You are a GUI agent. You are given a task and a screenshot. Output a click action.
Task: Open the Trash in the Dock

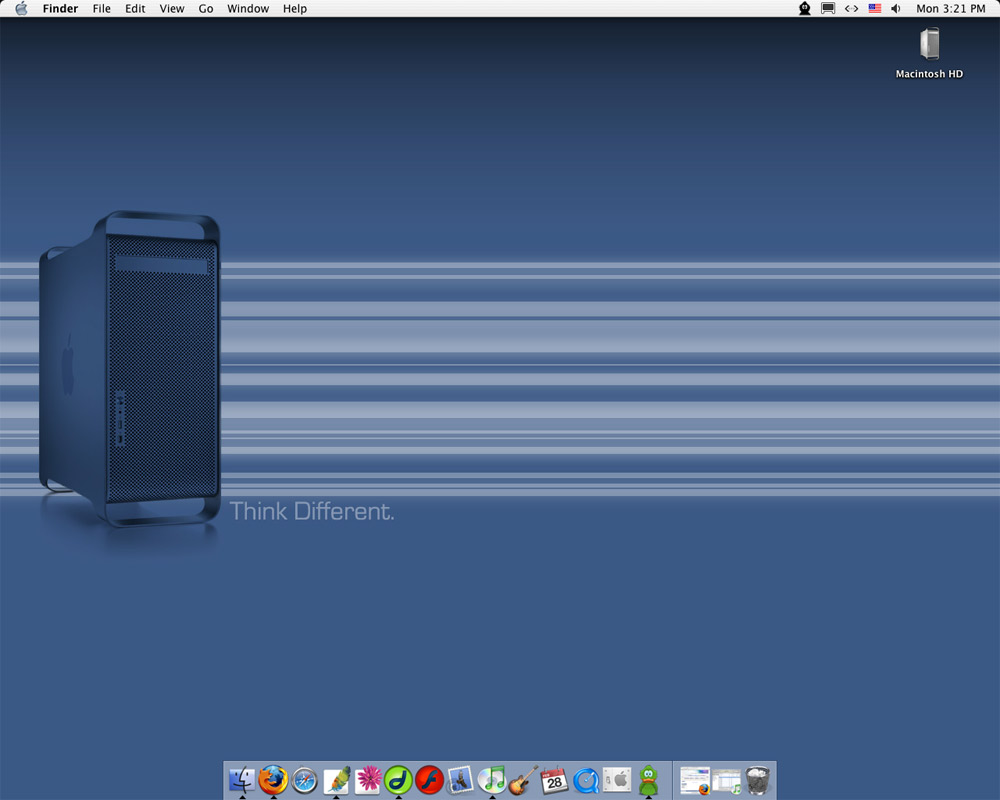tap(758, 780)
